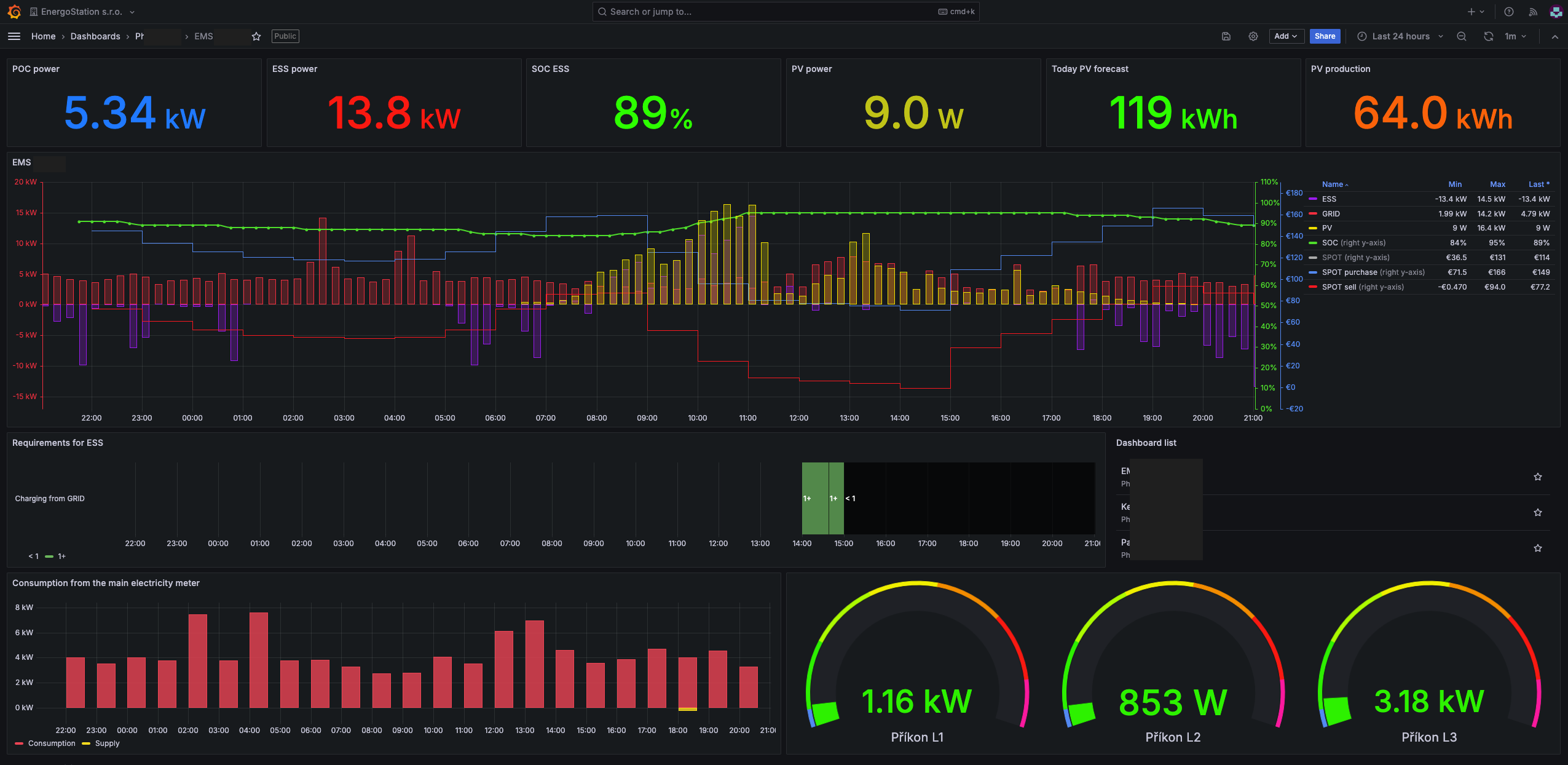Expand the Add dropdown button

(x=1285, y=36)
